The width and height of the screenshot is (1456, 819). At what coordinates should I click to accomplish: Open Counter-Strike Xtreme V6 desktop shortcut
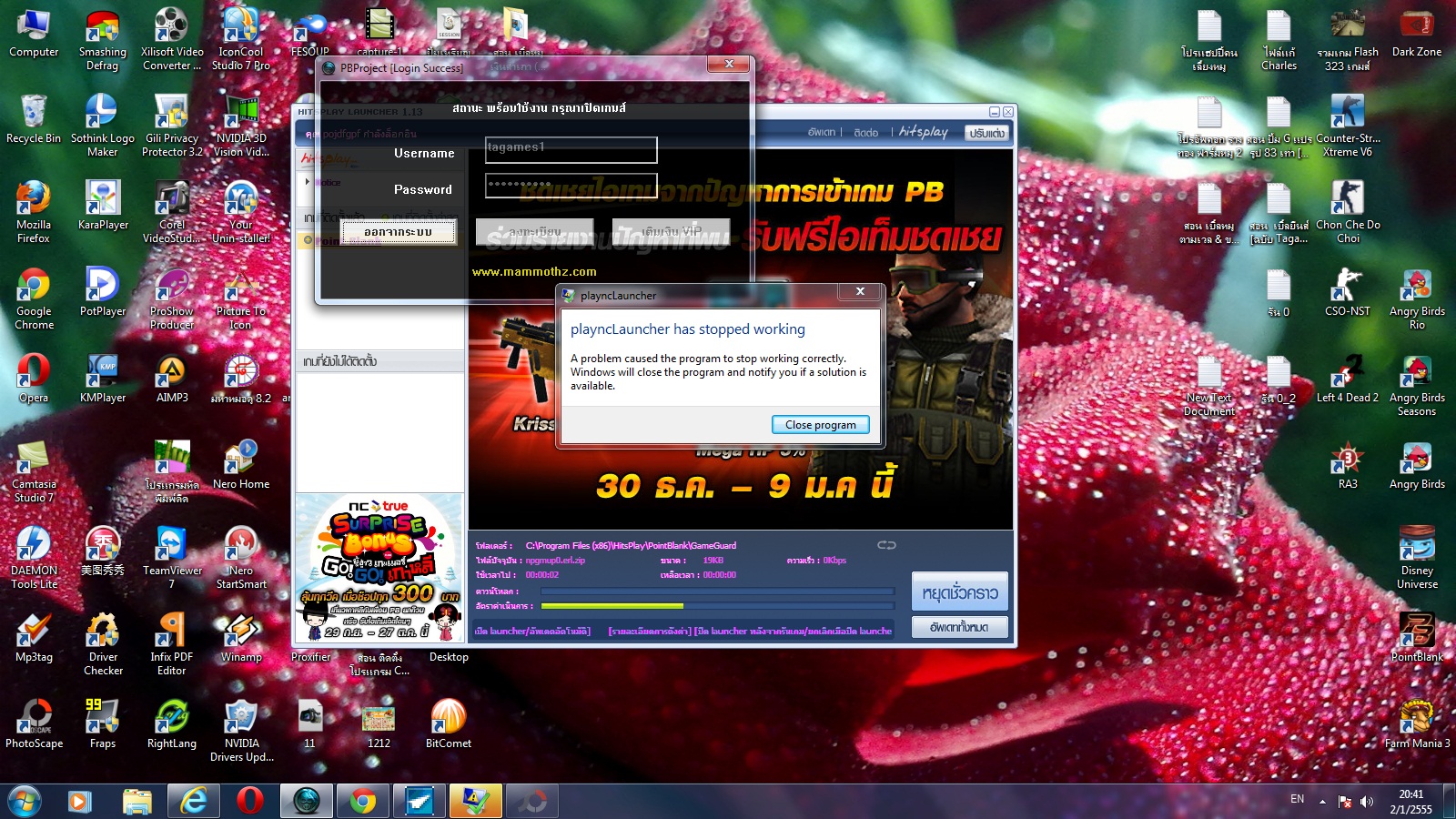click(x=1348, y=126)
